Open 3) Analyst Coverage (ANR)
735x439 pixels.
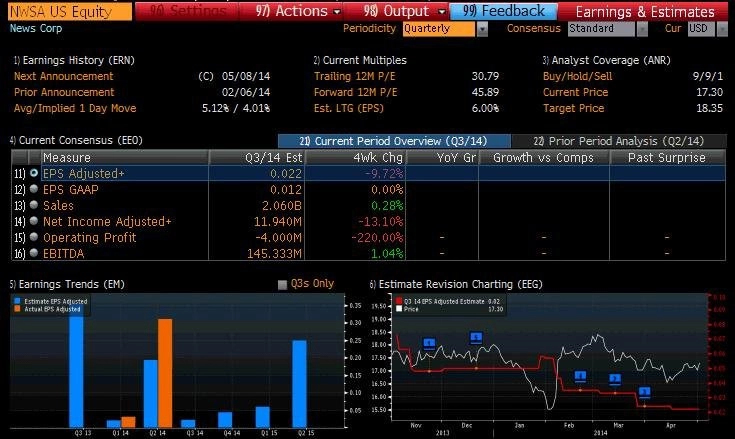(607, 60)
